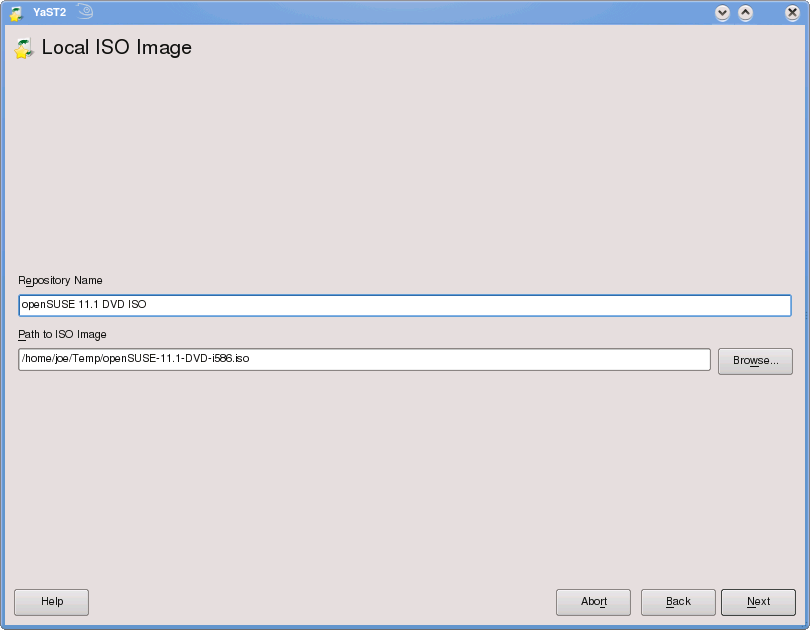Click the Local ISO Image header icon
The width and height of the screenshot is (810, 630).
24,49
